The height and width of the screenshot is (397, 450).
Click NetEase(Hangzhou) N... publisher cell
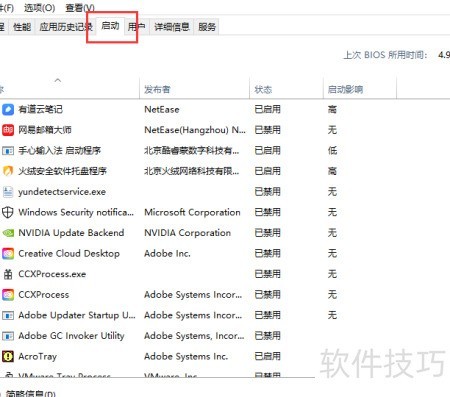pyautogui.click(x=195, y=130)
